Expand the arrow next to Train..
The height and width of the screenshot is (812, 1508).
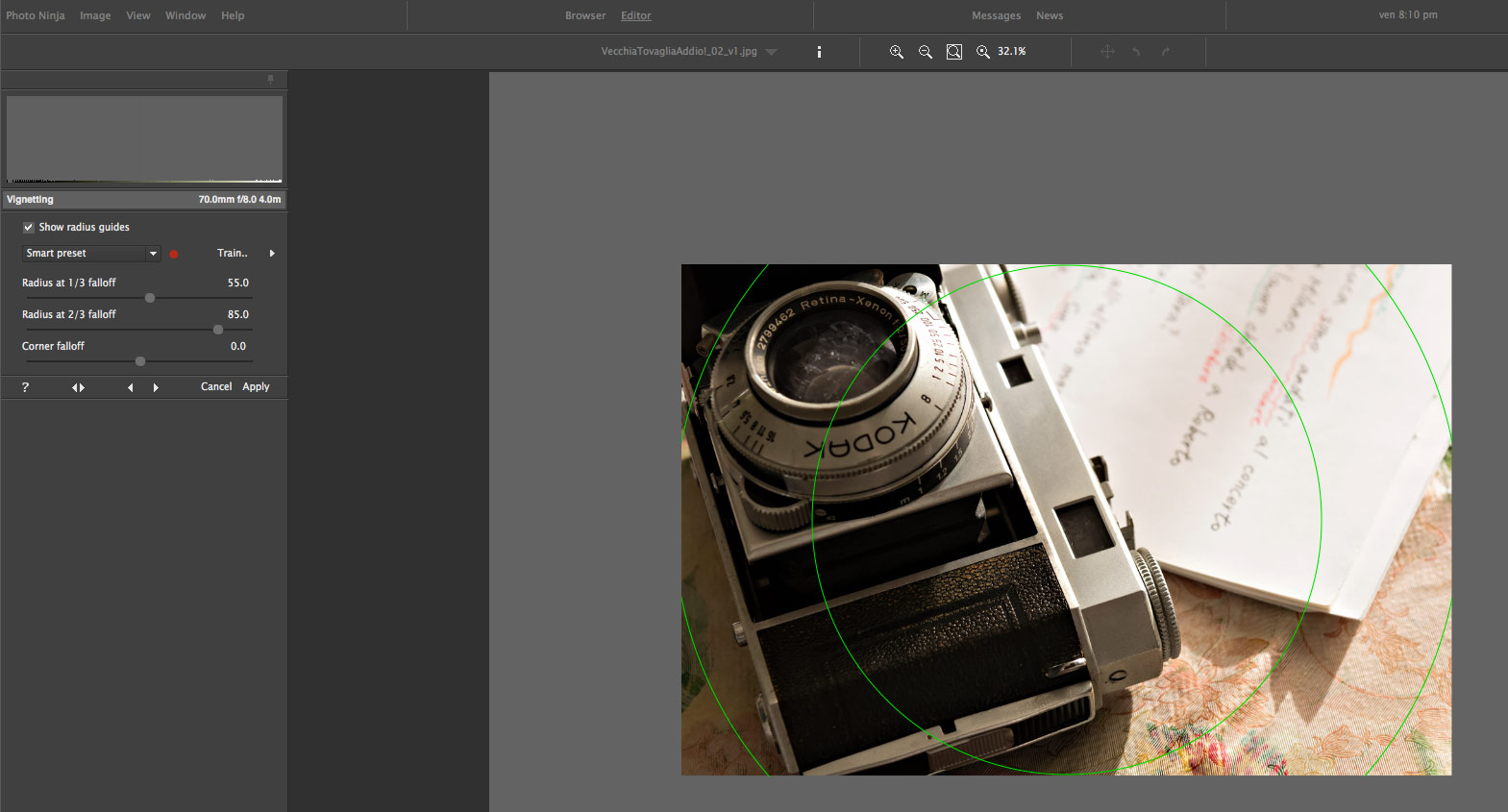click(x=272, y=254)
